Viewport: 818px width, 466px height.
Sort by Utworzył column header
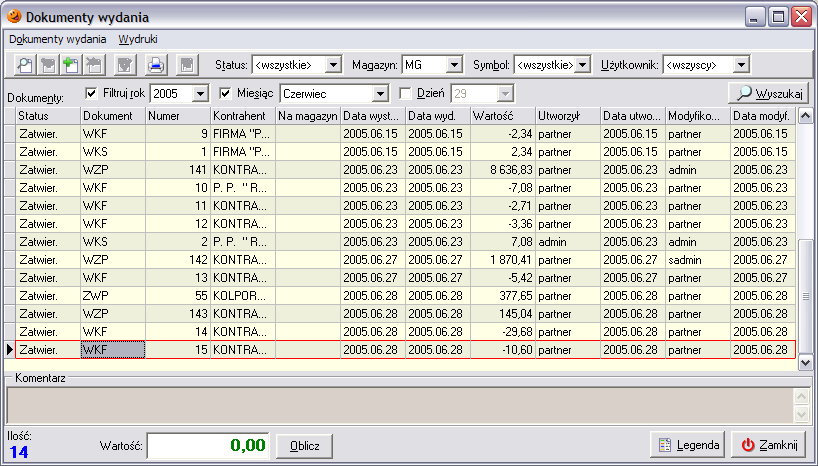(568, 116)
